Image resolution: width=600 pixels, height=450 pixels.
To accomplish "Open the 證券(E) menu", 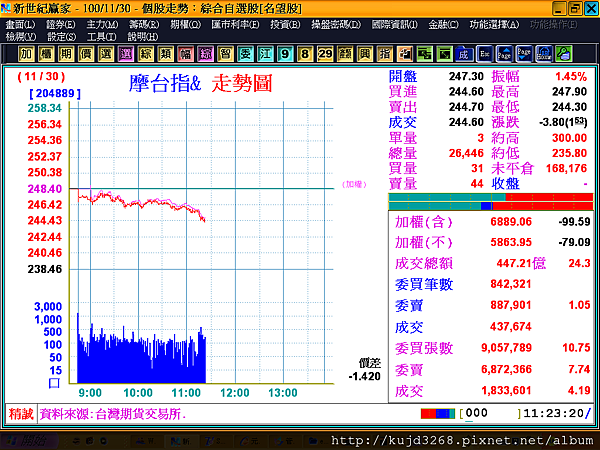I will click(60, 25).
